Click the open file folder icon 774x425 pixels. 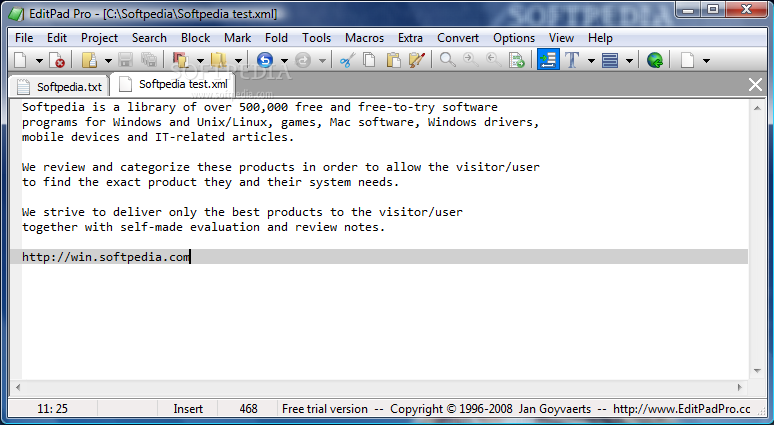click(89, 60)
